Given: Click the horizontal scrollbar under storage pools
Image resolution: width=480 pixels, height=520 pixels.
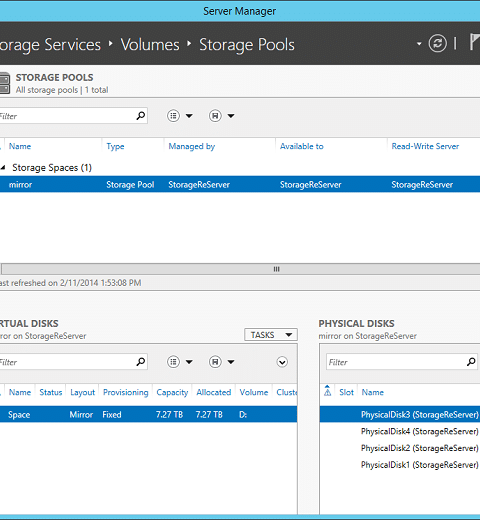Looking at the screenshot, I should coord(240,269).
